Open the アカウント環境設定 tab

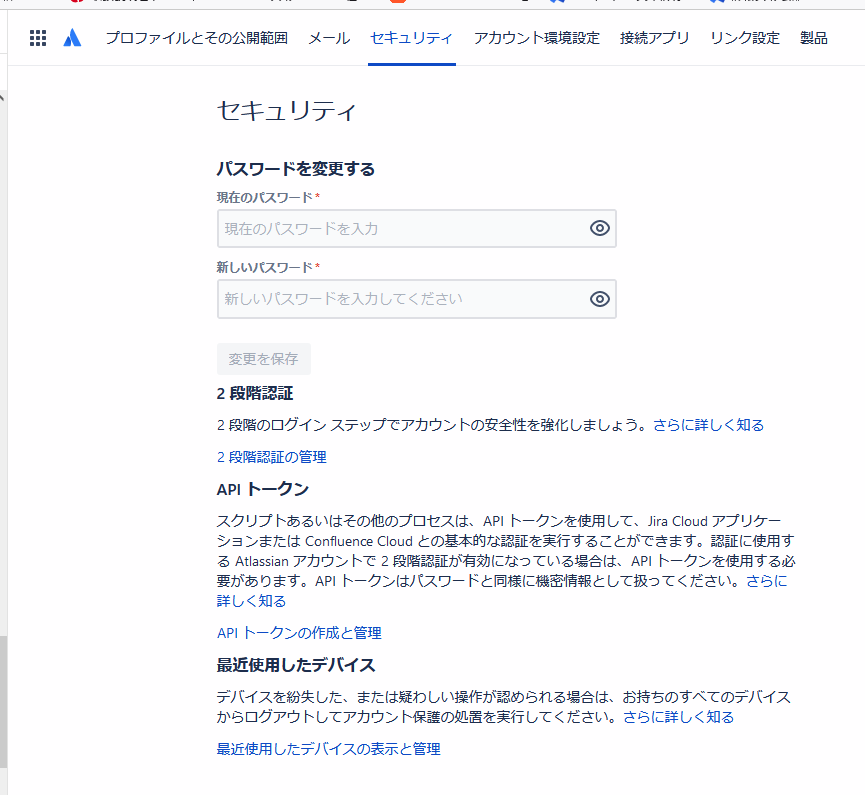pyautogui.click(x=536, y=38)
